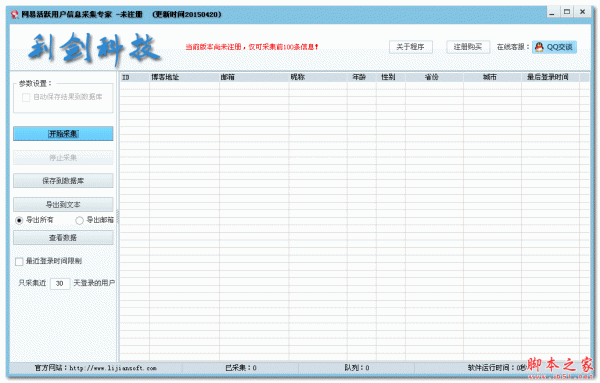The image size is (600, 383).
Task: Open the 关于程序 dialog
Action: pos(411,47)
